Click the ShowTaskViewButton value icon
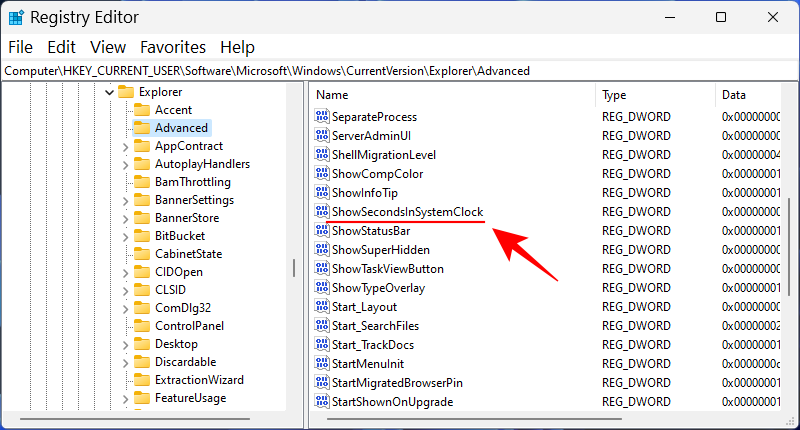Image resolution: width=800 pixels, height=430 pixels. click(x=321, y=268)
